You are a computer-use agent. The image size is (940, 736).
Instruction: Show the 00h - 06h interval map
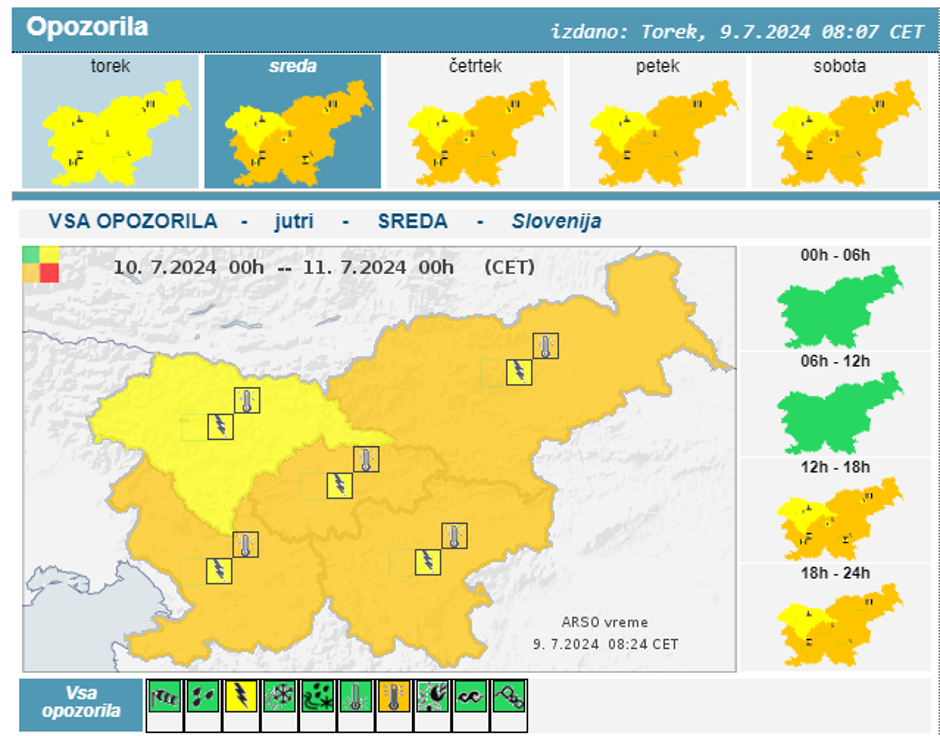[836, 298]
